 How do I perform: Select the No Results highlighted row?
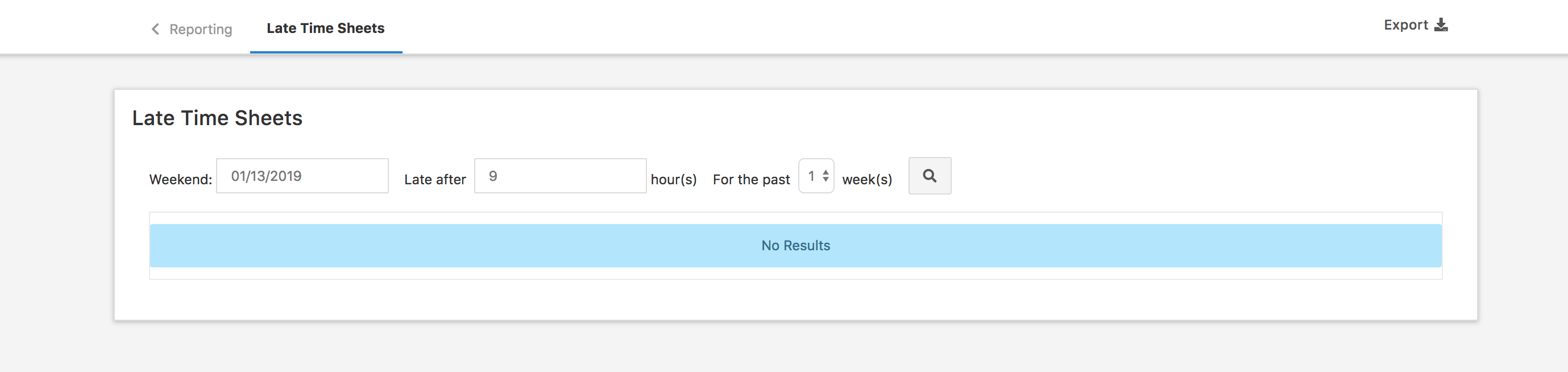point(795,245)
